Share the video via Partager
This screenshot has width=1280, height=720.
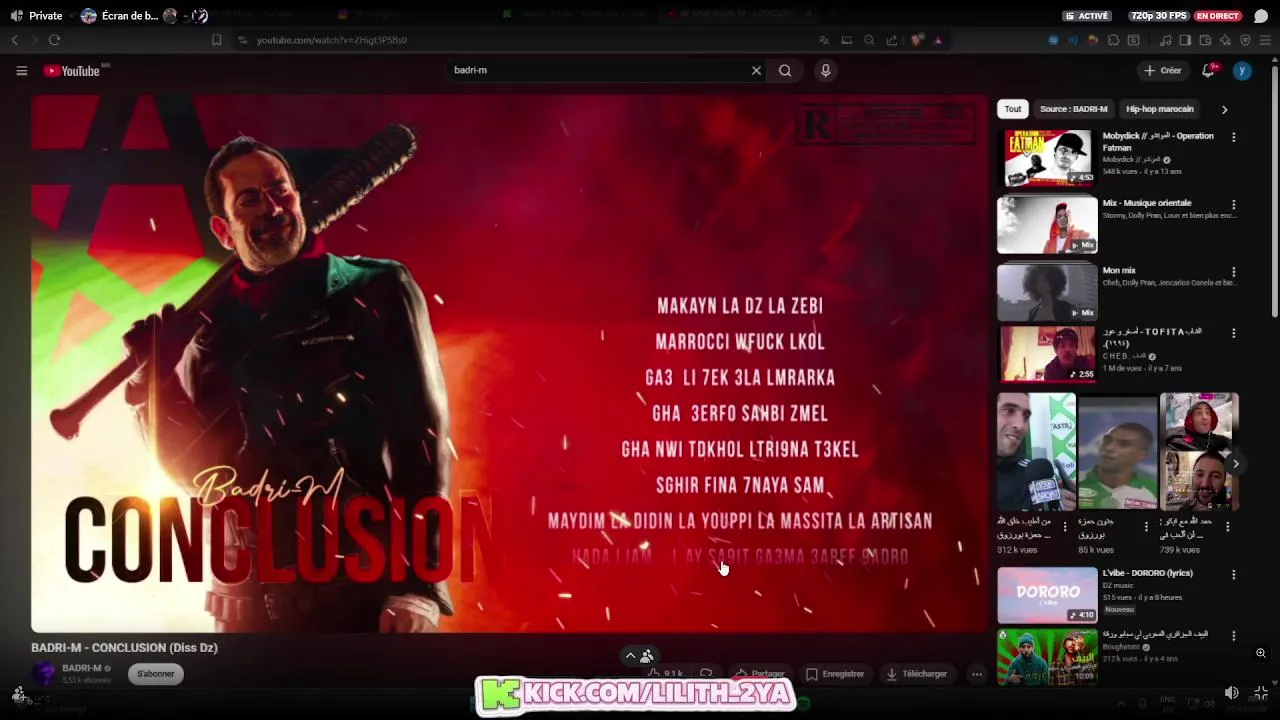coord(760,674)
